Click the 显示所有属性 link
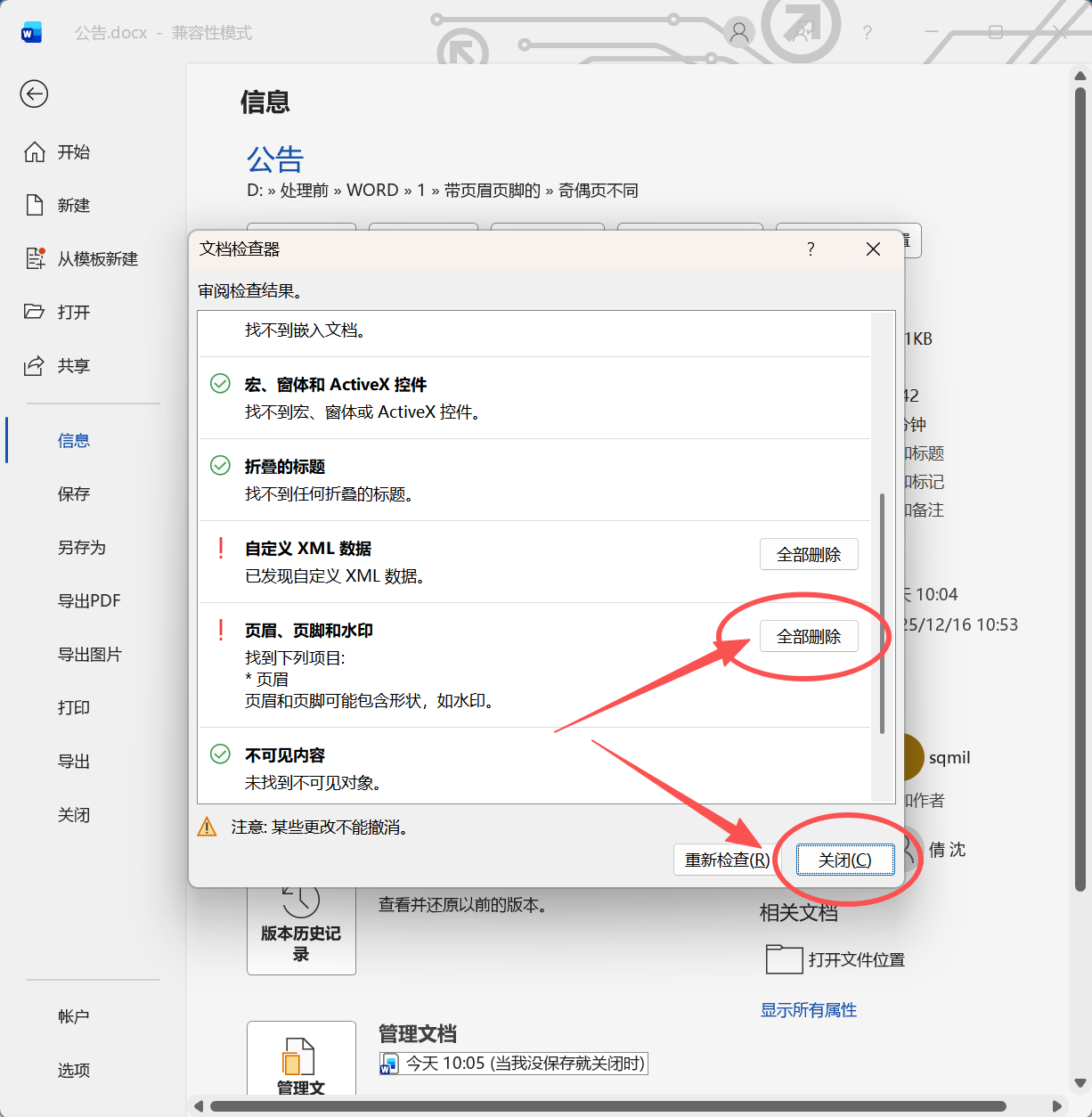 (x=809, y=1010)
